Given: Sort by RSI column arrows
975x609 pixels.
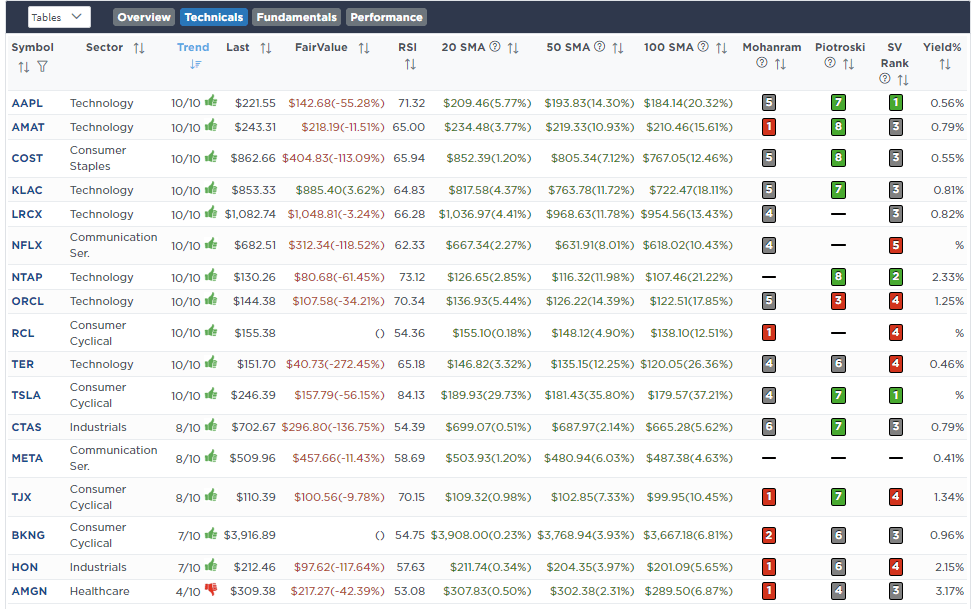Looking at the screenshot, I should pyautogui.click(x=410, y=64).
